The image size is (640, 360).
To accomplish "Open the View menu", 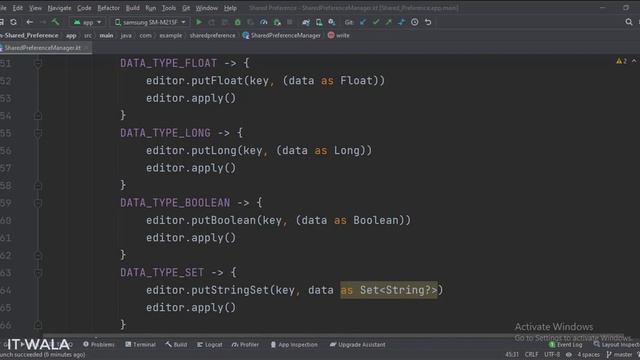I will point(36,8).
